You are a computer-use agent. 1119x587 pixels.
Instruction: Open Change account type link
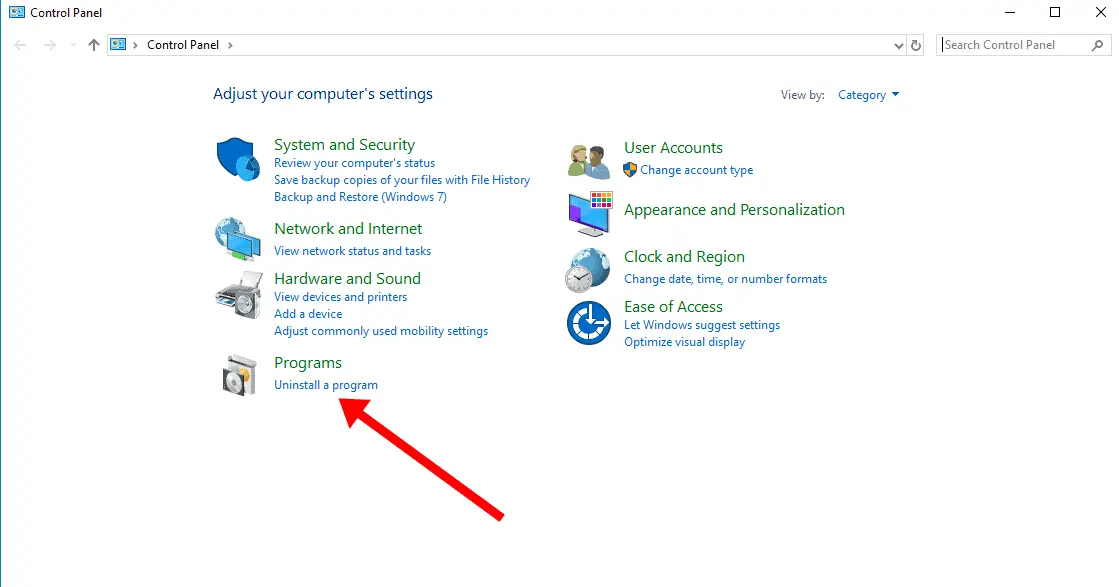697,170
